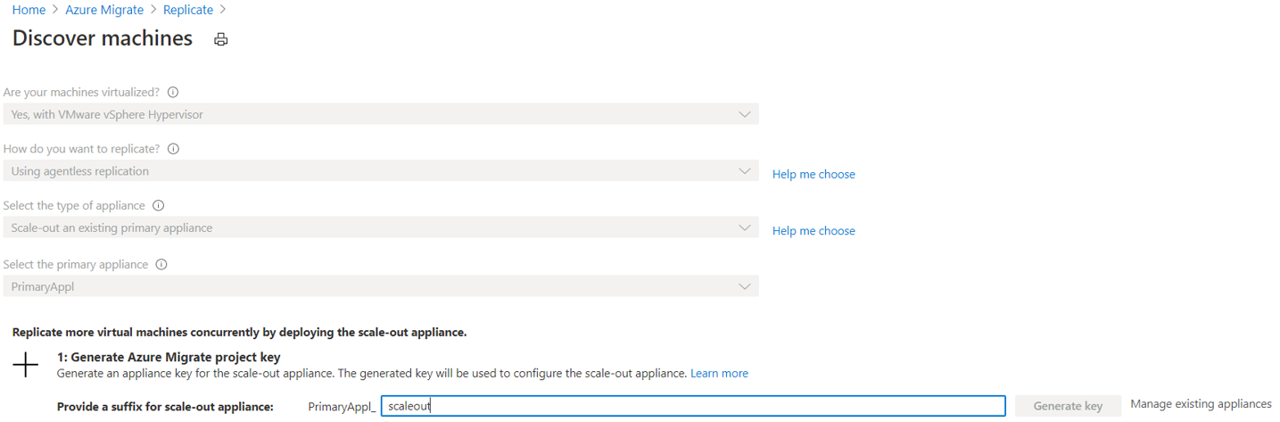Print the Discover machines page
The width and height of the screenshot is (1280, 422).
(221, 40)
